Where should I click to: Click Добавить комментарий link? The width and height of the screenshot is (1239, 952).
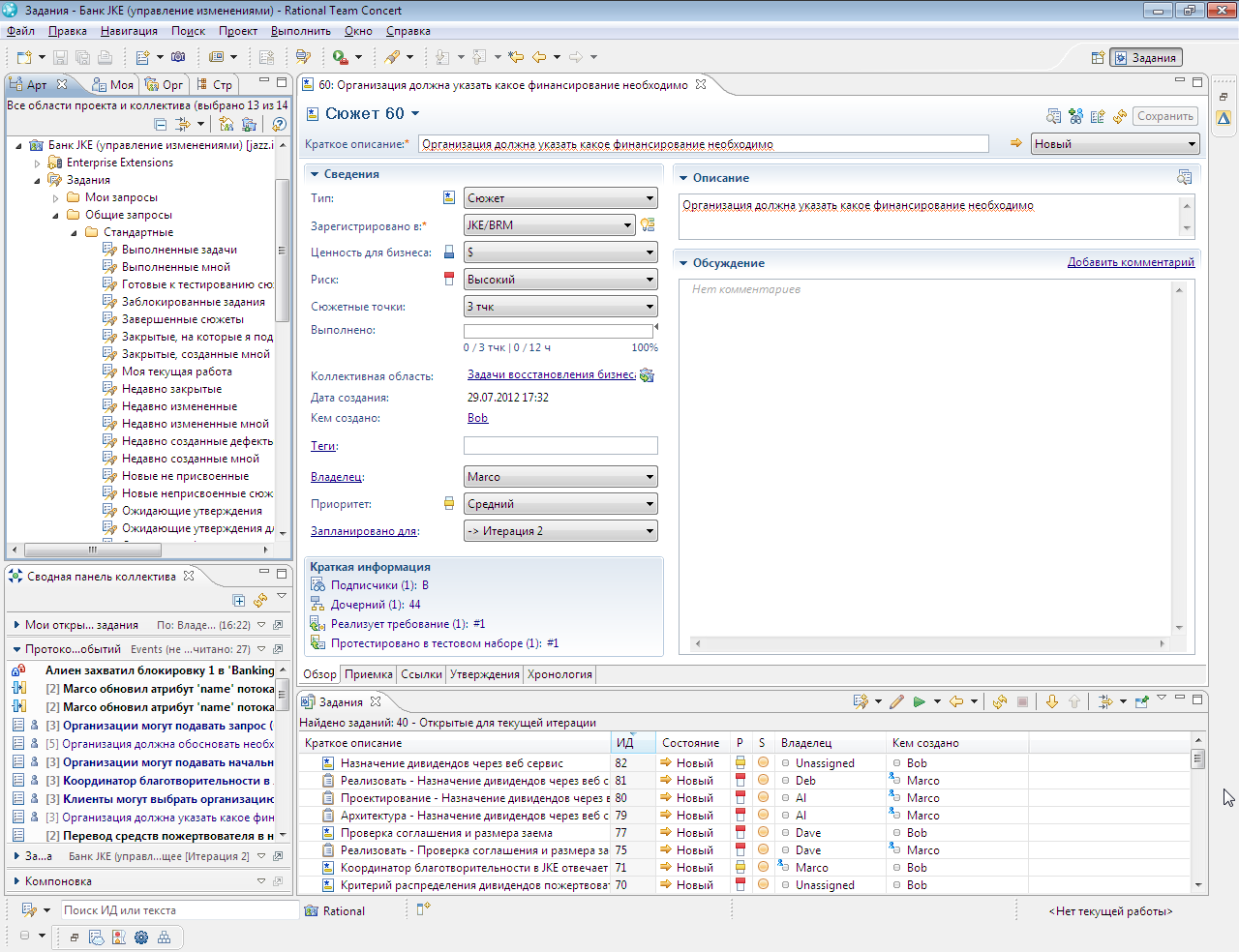pyautogui.click(x=1131, y=262)
